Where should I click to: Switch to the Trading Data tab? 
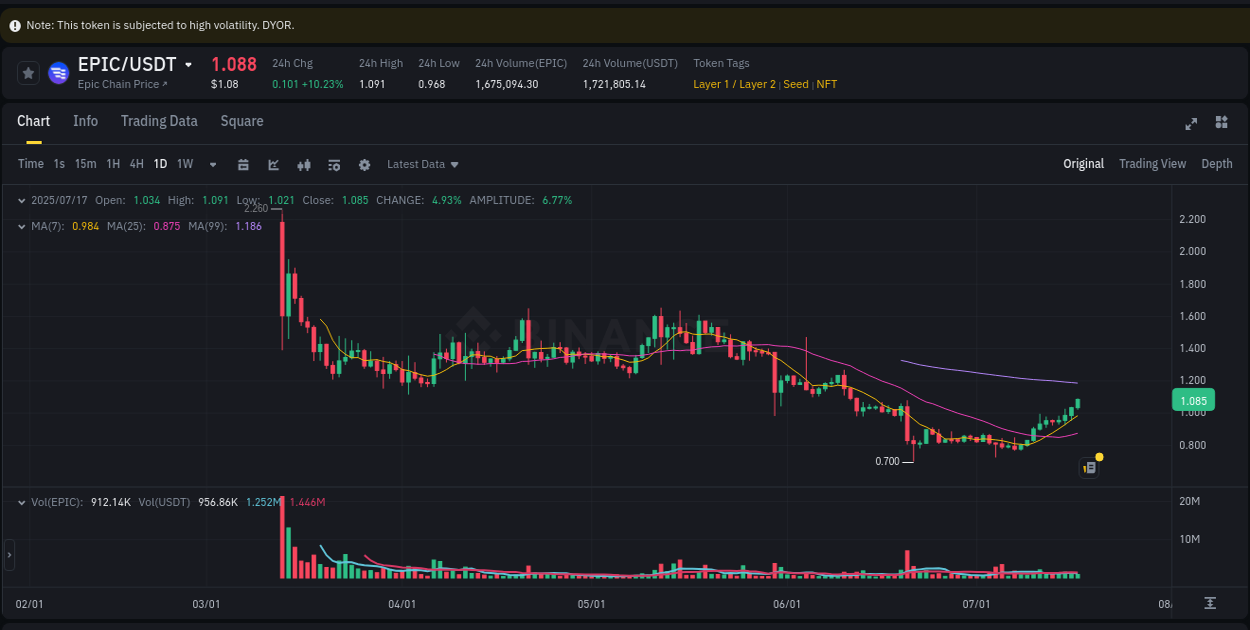pyautogui.click(x=159, y=121)
